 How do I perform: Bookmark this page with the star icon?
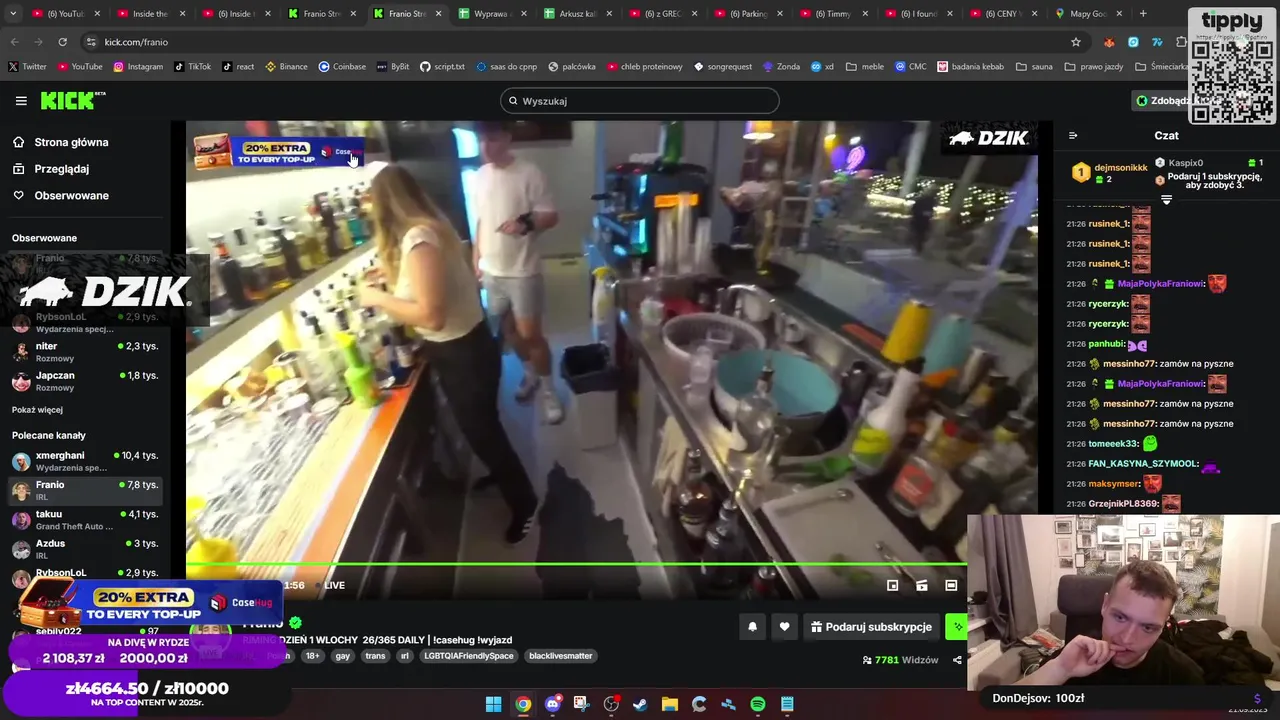click(1076, 42)
